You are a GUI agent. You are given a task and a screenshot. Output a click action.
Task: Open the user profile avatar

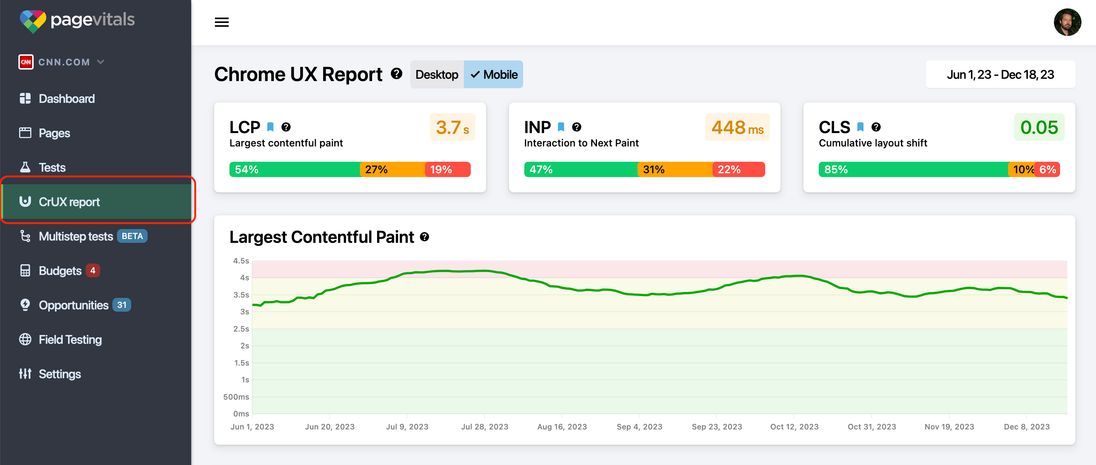(1067, 22)
